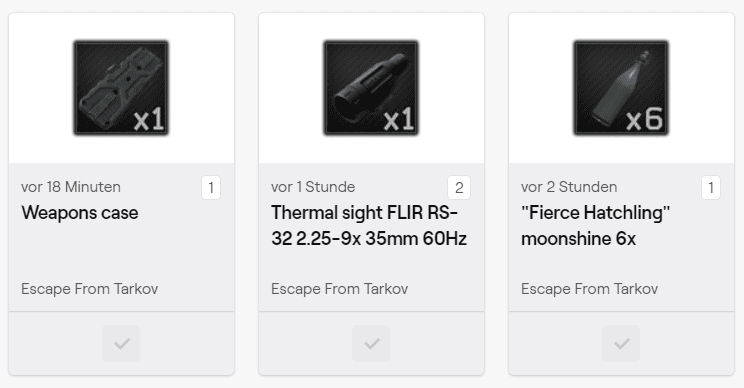
Task: Click the Fierce Hatchling moonshine bottle icon
Action: tap(621, 88)
